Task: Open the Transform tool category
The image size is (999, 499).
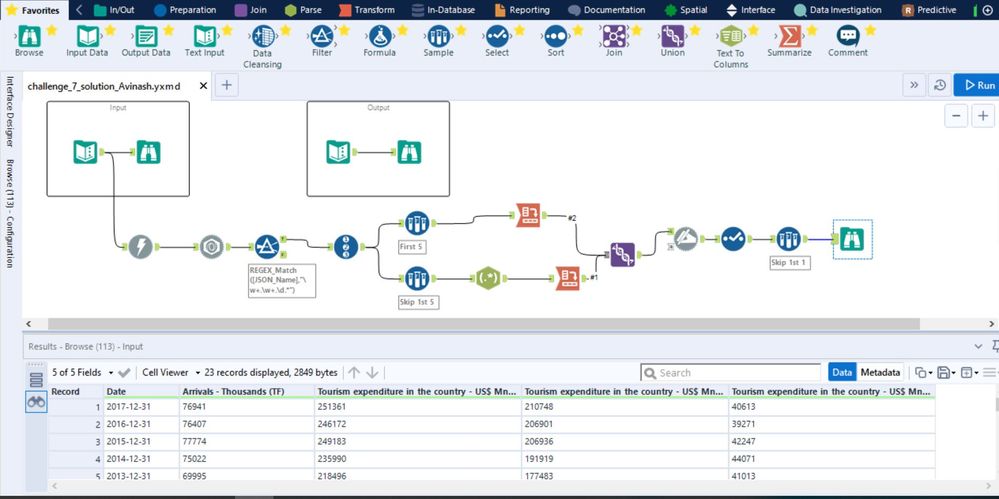Action: coord(367,10)
